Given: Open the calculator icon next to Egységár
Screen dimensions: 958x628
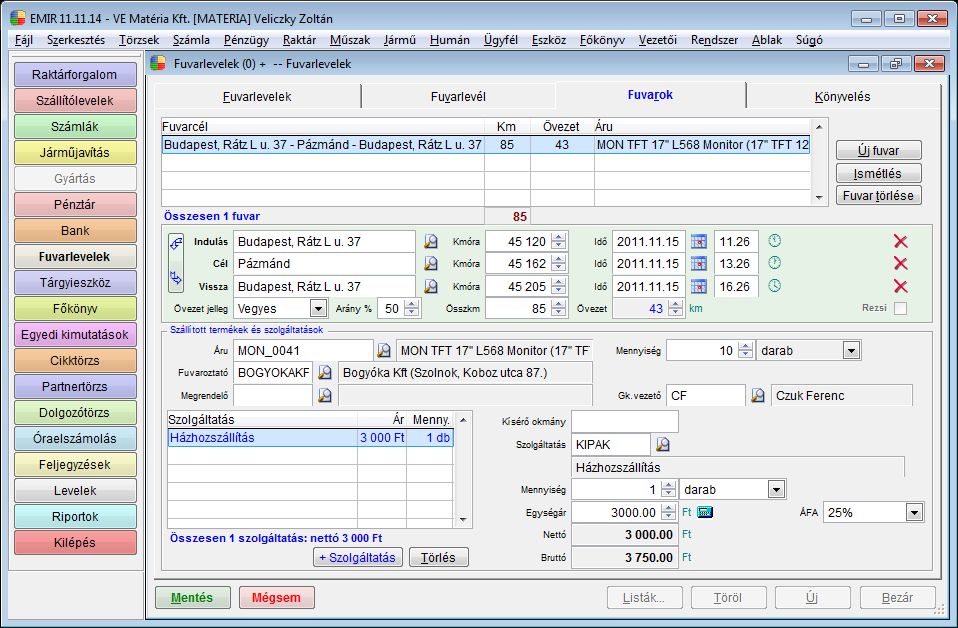Looking at the screenshot, I should pos(705,512).
